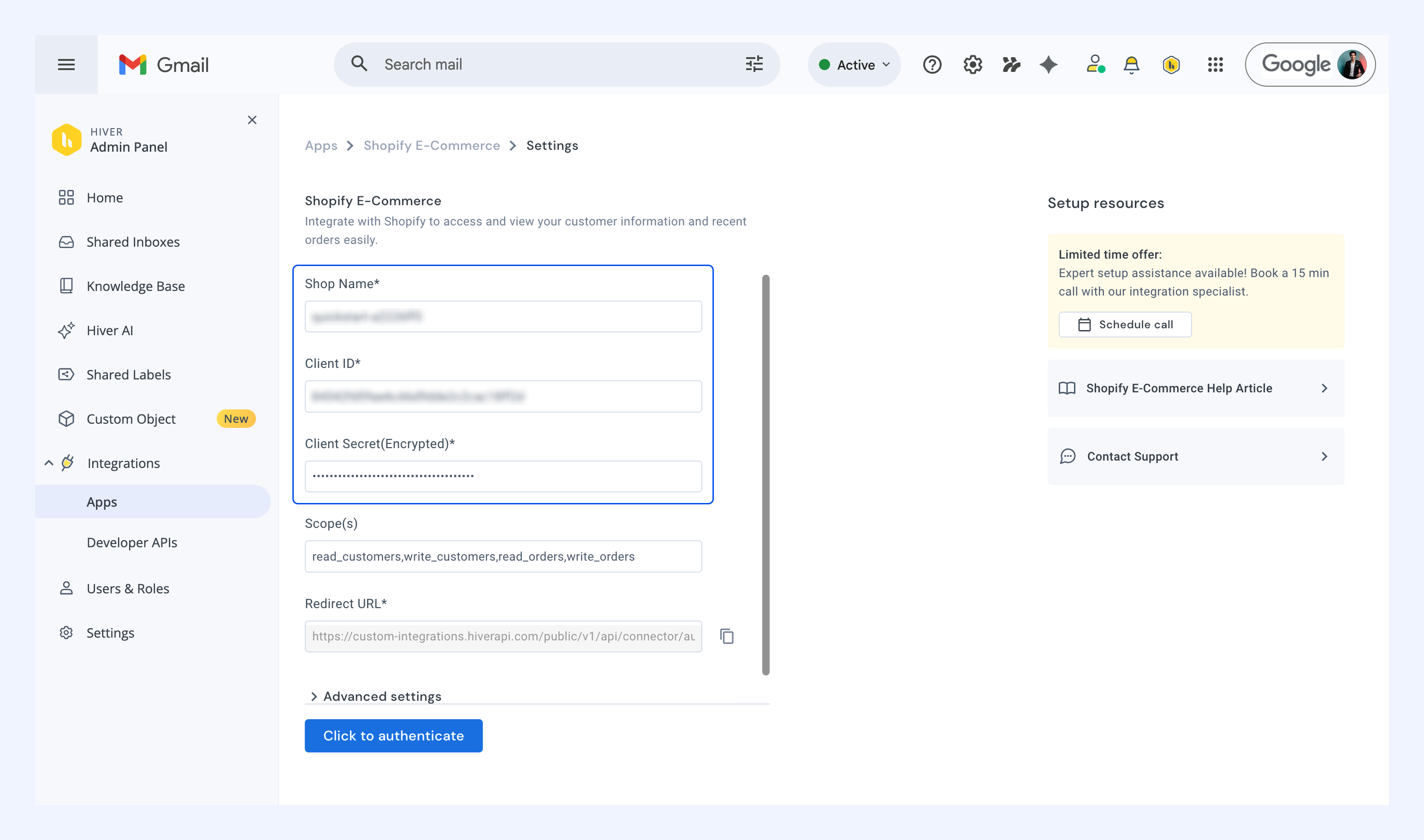
Task: Collapse the Integrations section chevron
Action: [x=49, y=463]
